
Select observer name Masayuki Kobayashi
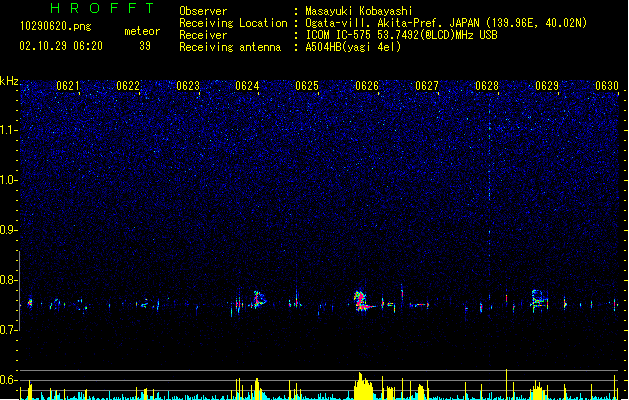click(x=359, y=11)
